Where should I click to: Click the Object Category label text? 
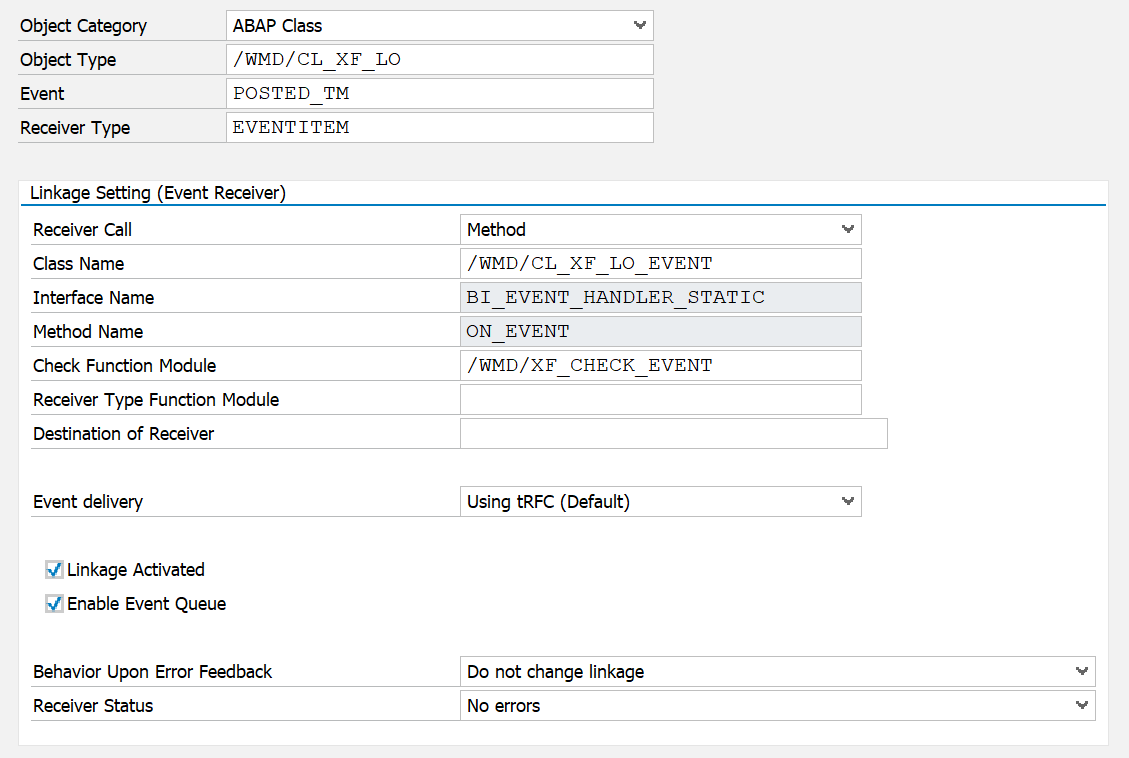tap(83, 26)
